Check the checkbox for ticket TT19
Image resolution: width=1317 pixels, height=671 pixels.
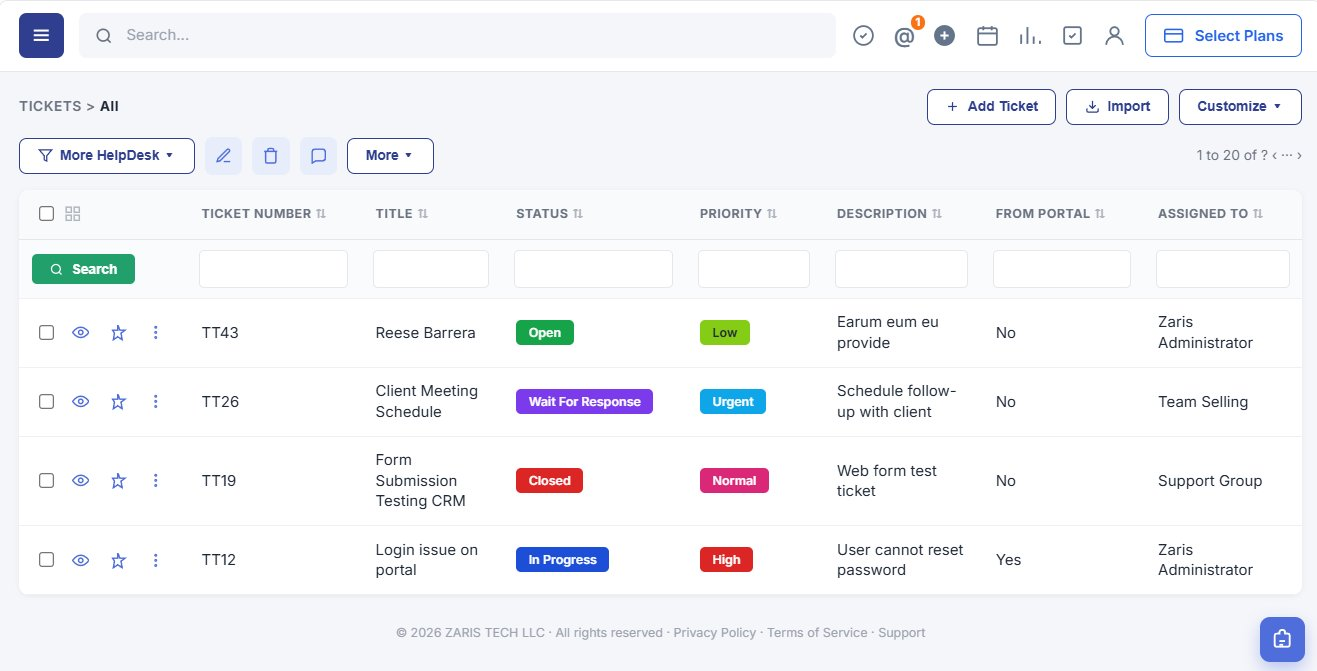coord(46,481)
